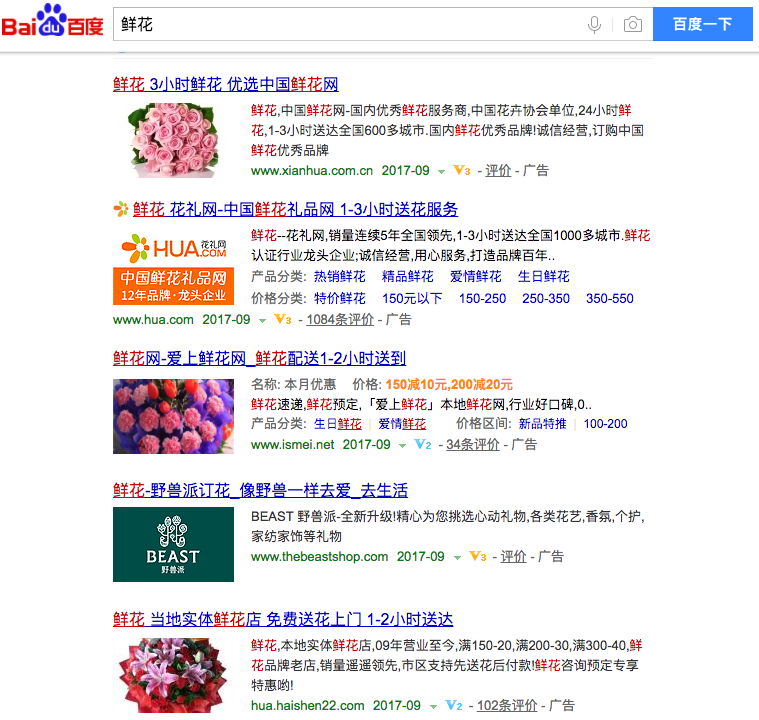Select the 150元以下 price range
Viewport: 759px width, 720px height.
tap(412, 298)
